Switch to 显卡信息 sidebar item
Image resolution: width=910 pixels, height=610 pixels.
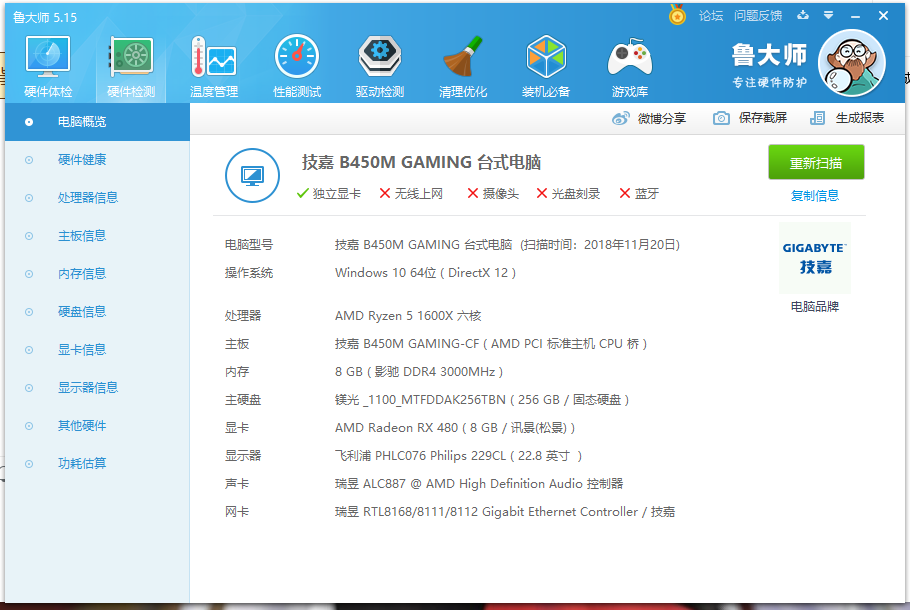pyautogui.click(x=81, y=350)
